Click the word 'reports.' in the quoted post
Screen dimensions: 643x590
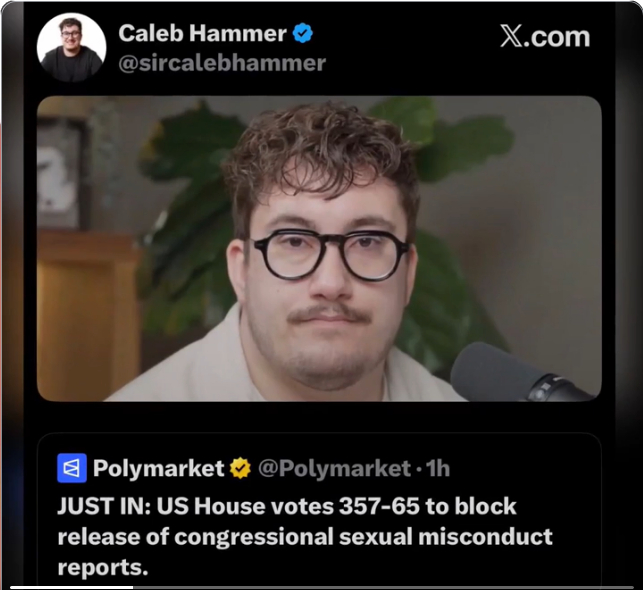tap(103, 567)
